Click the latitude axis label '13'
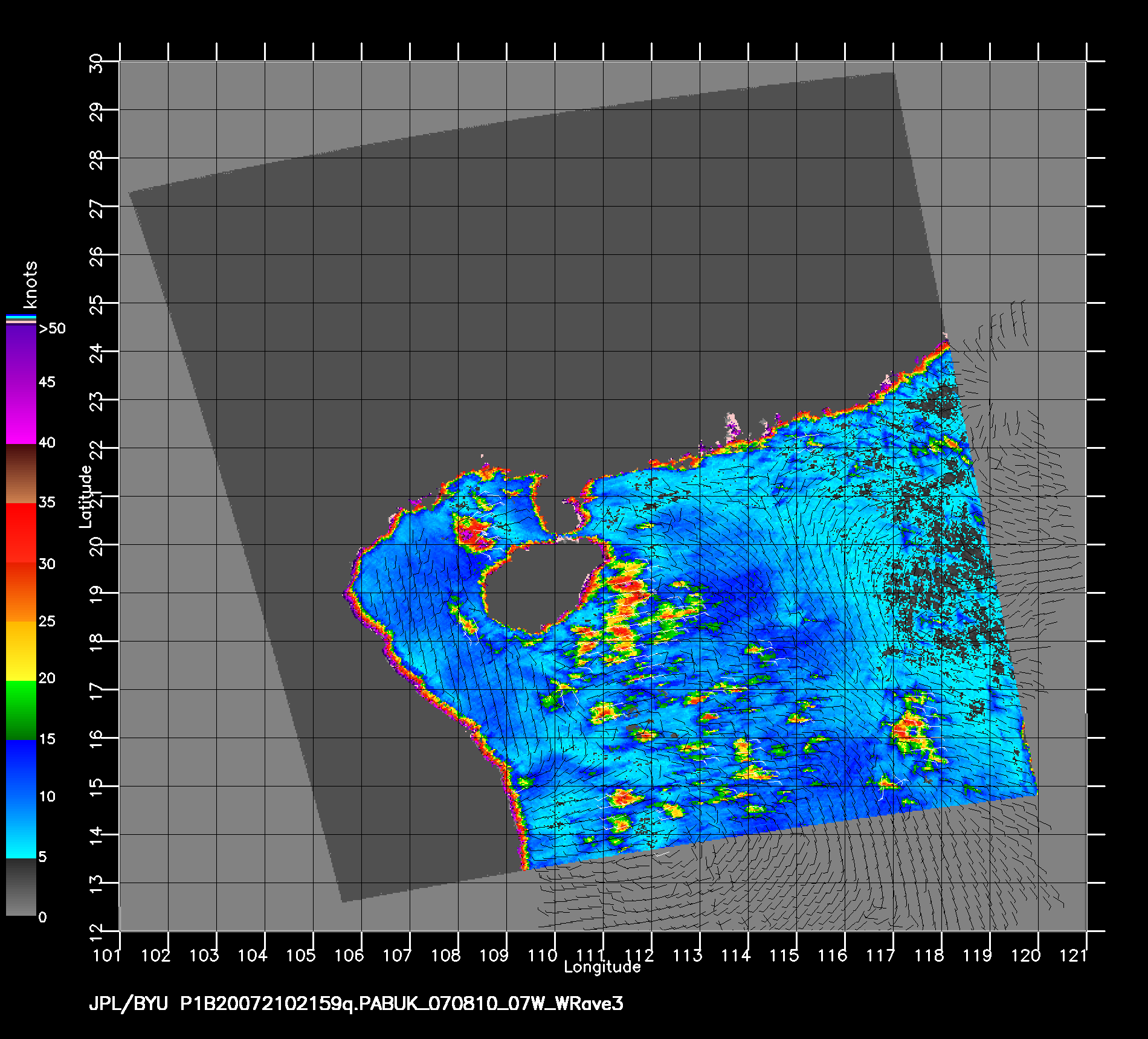 96,884
